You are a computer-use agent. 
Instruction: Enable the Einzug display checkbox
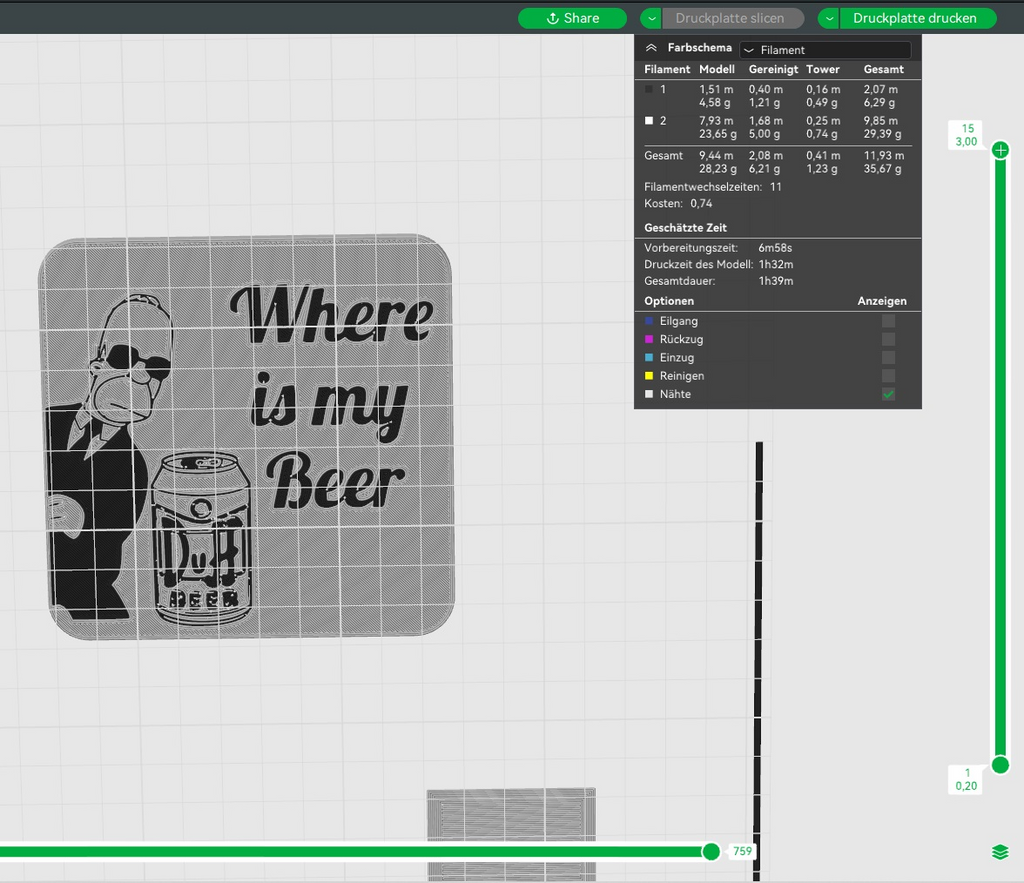(x=888, y=357)
